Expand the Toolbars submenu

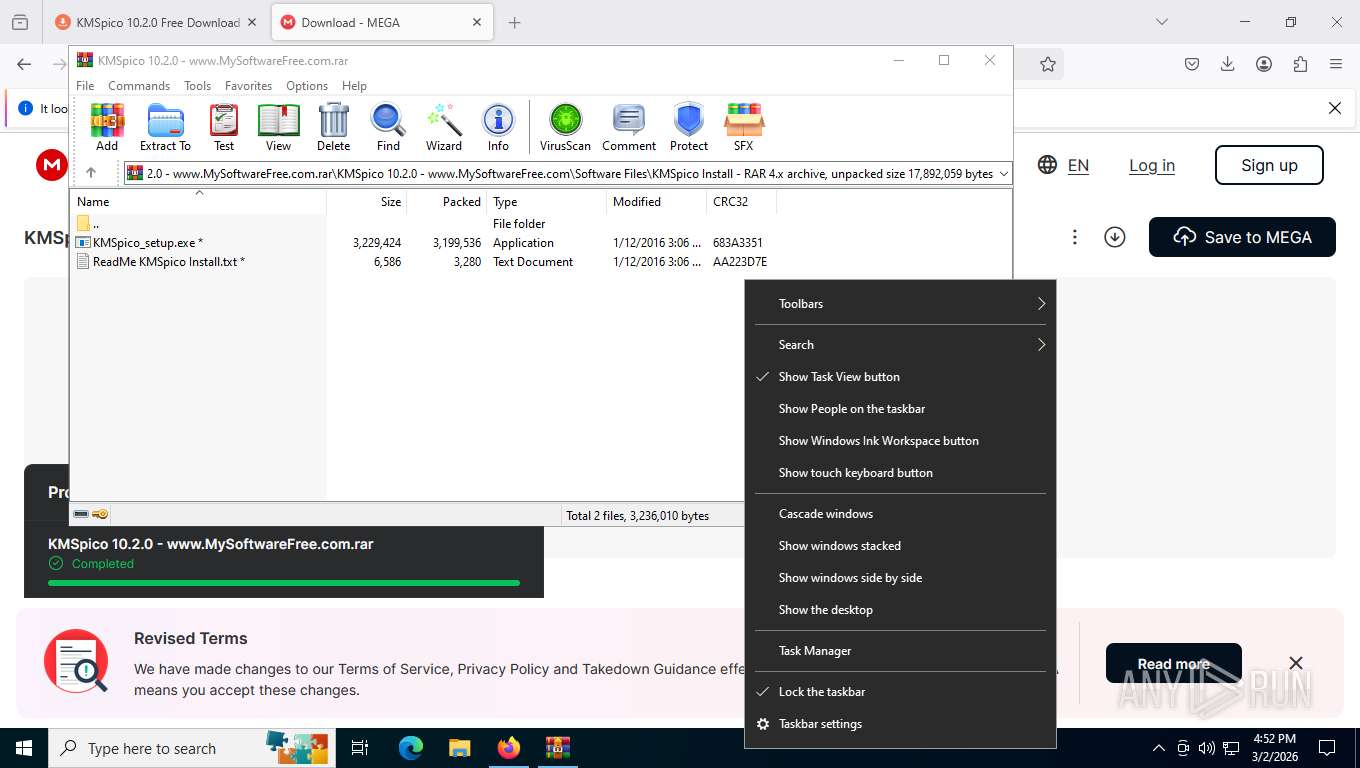(900, 304)
